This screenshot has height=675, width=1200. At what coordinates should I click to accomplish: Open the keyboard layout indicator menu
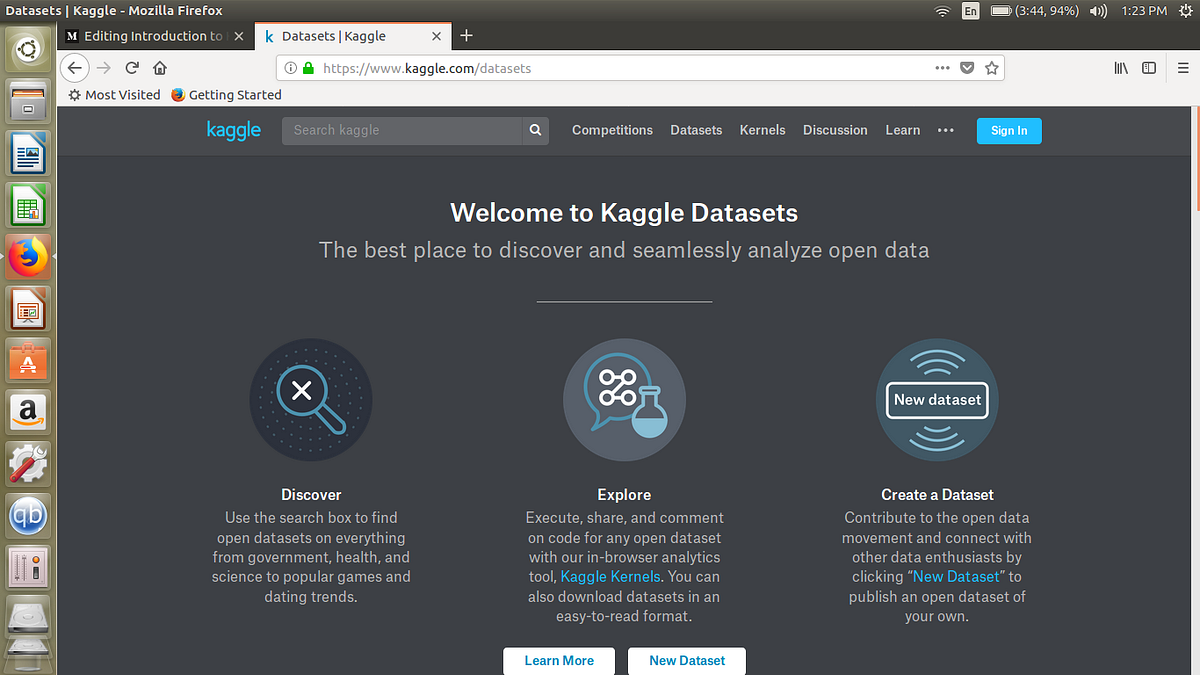tap(970, 11)
